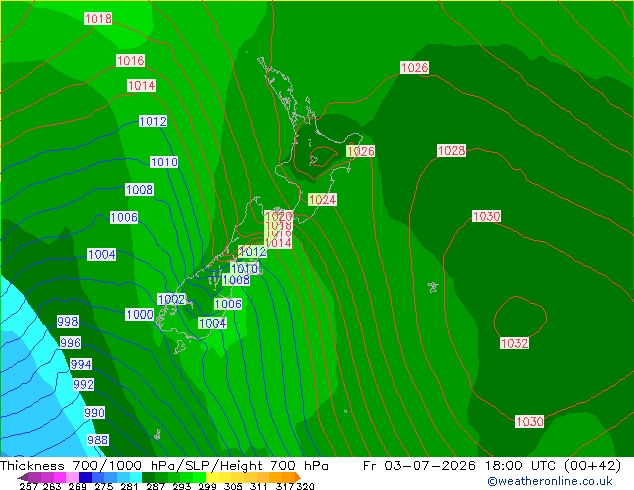Select the 996 isobar label
The image size is (634, 490).
pyautogui.click(x=70, y=342)
